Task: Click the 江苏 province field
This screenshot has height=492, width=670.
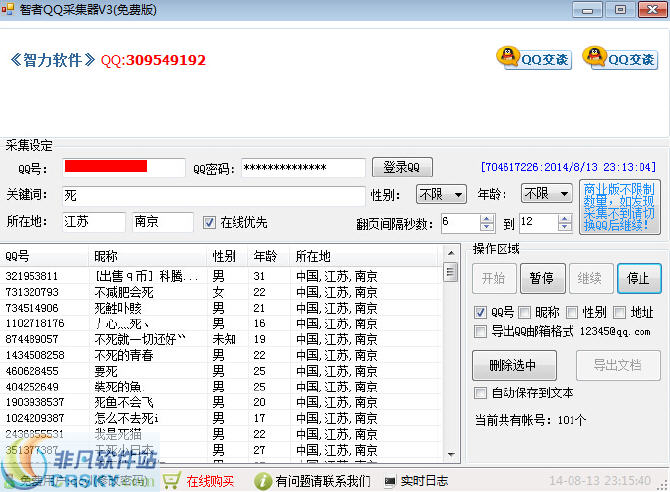Action: pyautogui.click(x=94, y=222)
